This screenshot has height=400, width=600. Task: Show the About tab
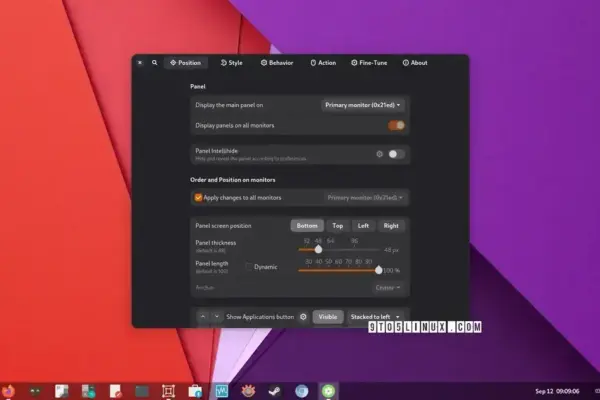click(415, 63)
